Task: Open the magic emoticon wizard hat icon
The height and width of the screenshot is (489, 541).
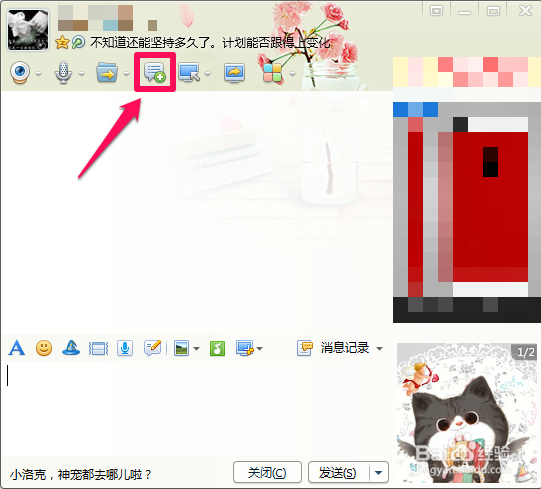Action: (x=71, y=348)
